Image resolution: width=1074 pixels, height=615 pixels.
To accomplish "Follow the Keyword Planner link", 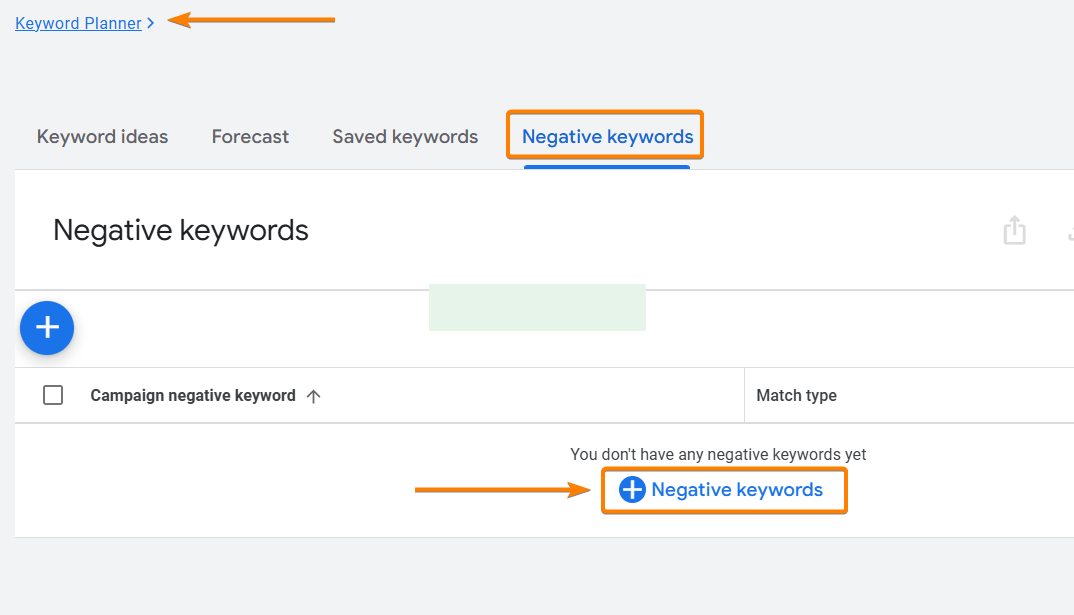I will (x=78, y=23).
